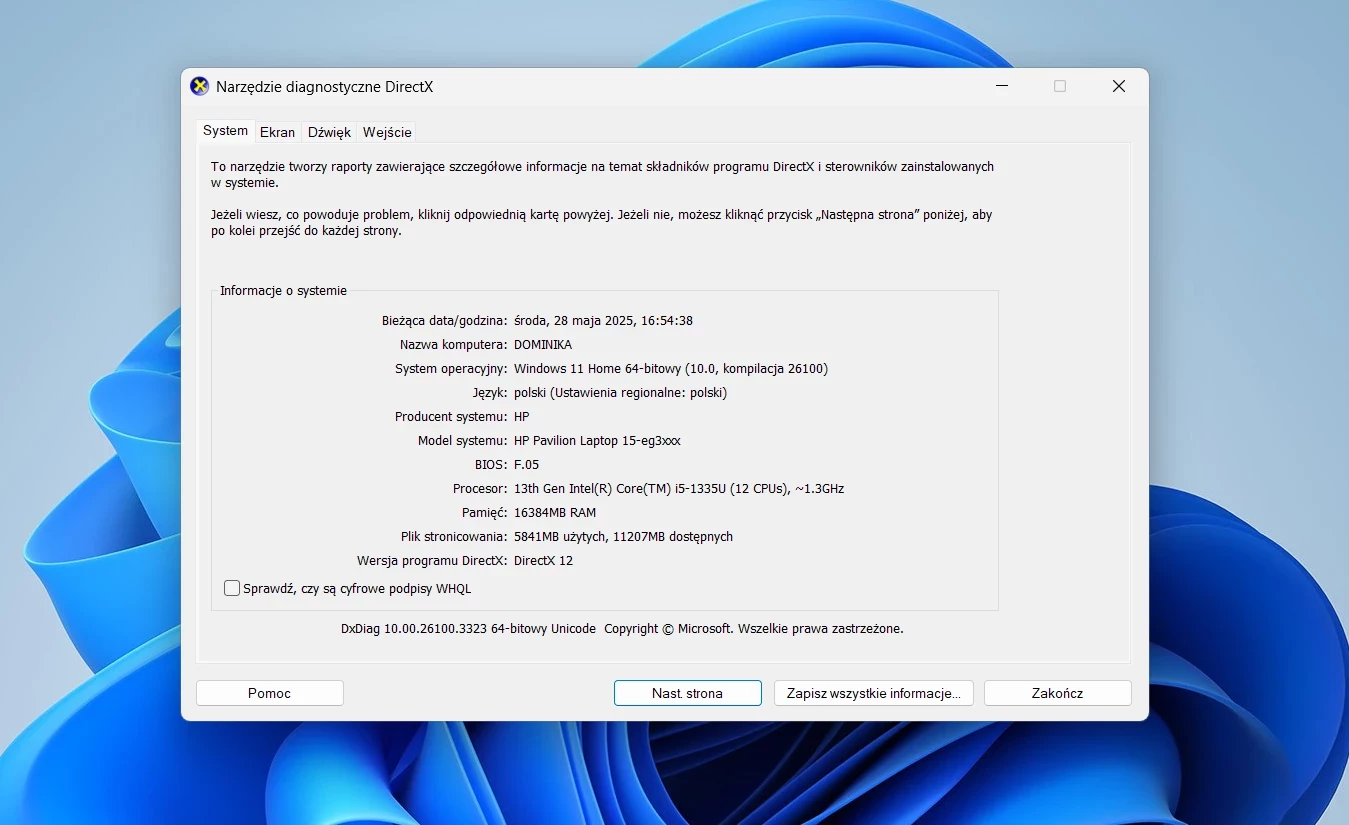Click the DirectX diagnostic tool title icon
The height and width of the screenshot is (825, 1349).
point(200,86)
